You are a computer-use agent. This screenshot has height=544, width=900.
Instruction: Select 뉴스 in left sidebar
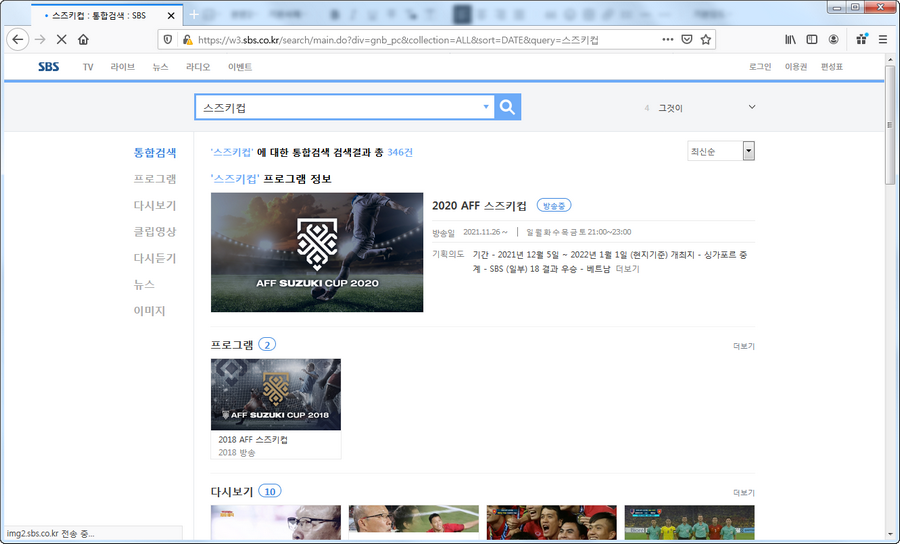[144, 285]
